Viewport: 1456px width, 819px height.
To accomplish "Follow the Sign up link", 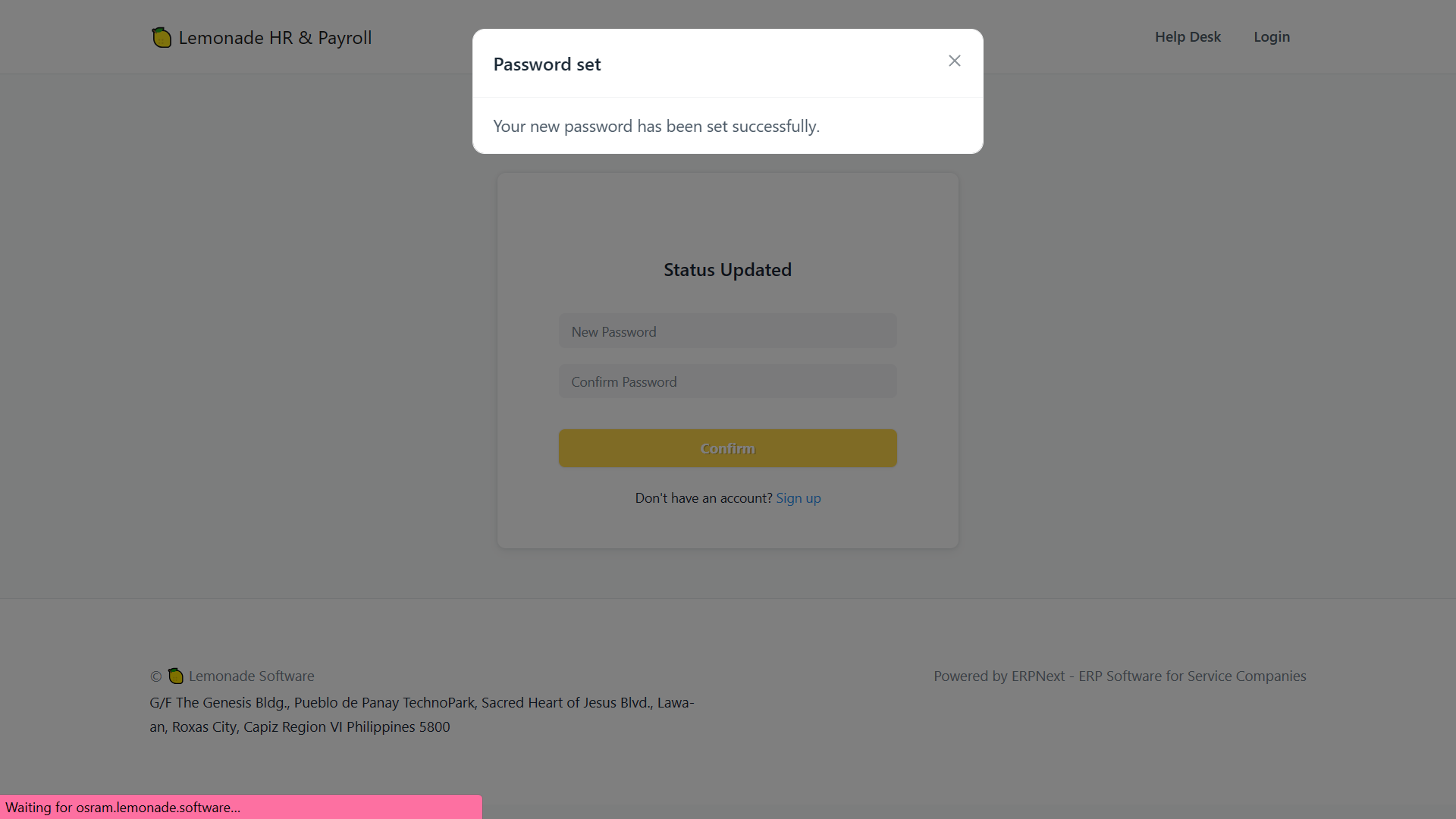I will pyautogui.click(x=799, y=498).
